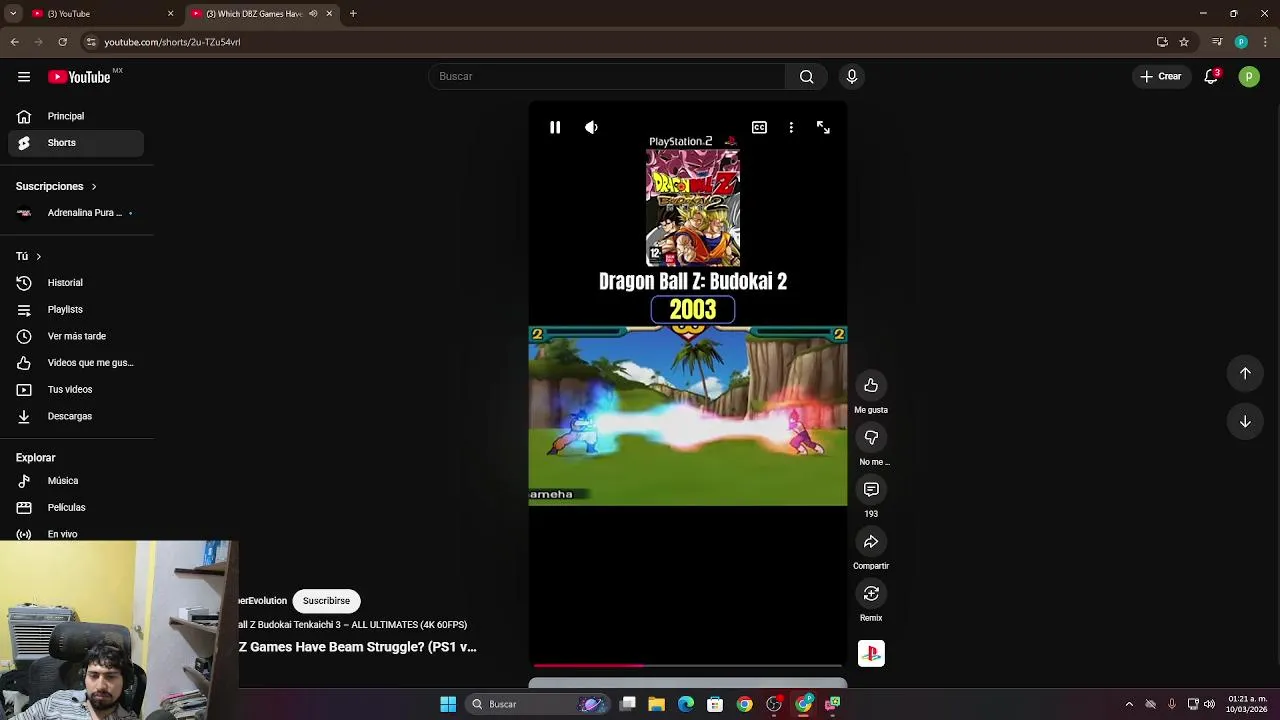Like the Short with Me gusta
Screen dimensions: 1280x720
871,385
